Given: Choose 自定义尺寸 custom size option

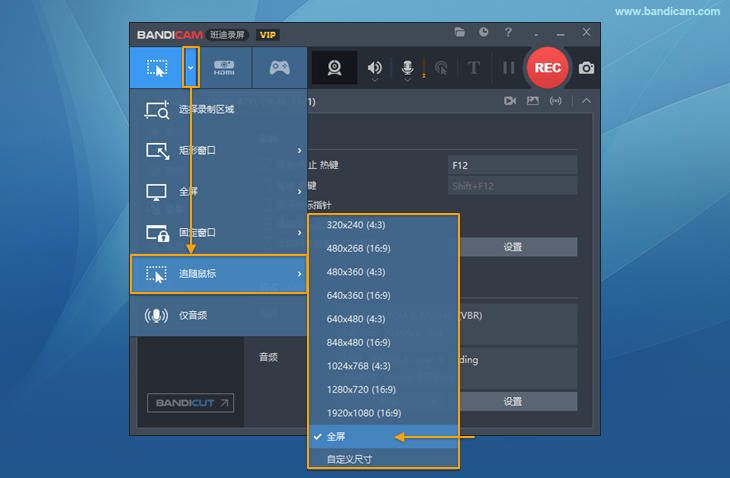Looking at the screenshot, I should tap(384, 459).
